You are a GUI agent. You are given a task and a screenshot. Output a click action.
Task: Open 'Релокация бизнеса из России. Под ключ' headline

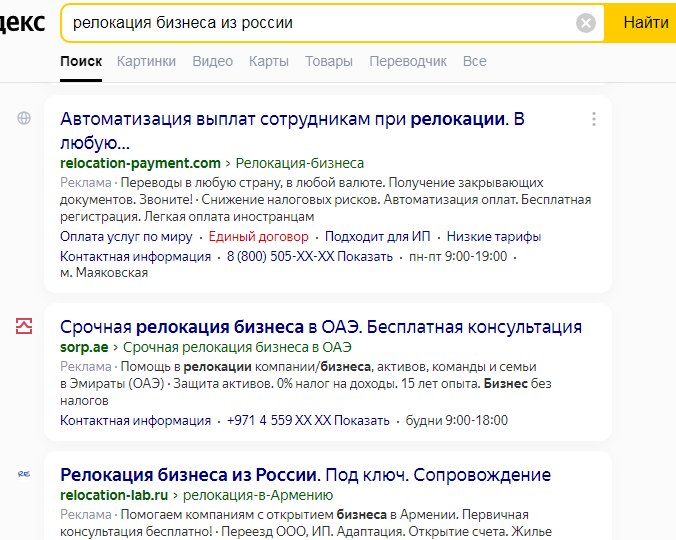[305, 475]
